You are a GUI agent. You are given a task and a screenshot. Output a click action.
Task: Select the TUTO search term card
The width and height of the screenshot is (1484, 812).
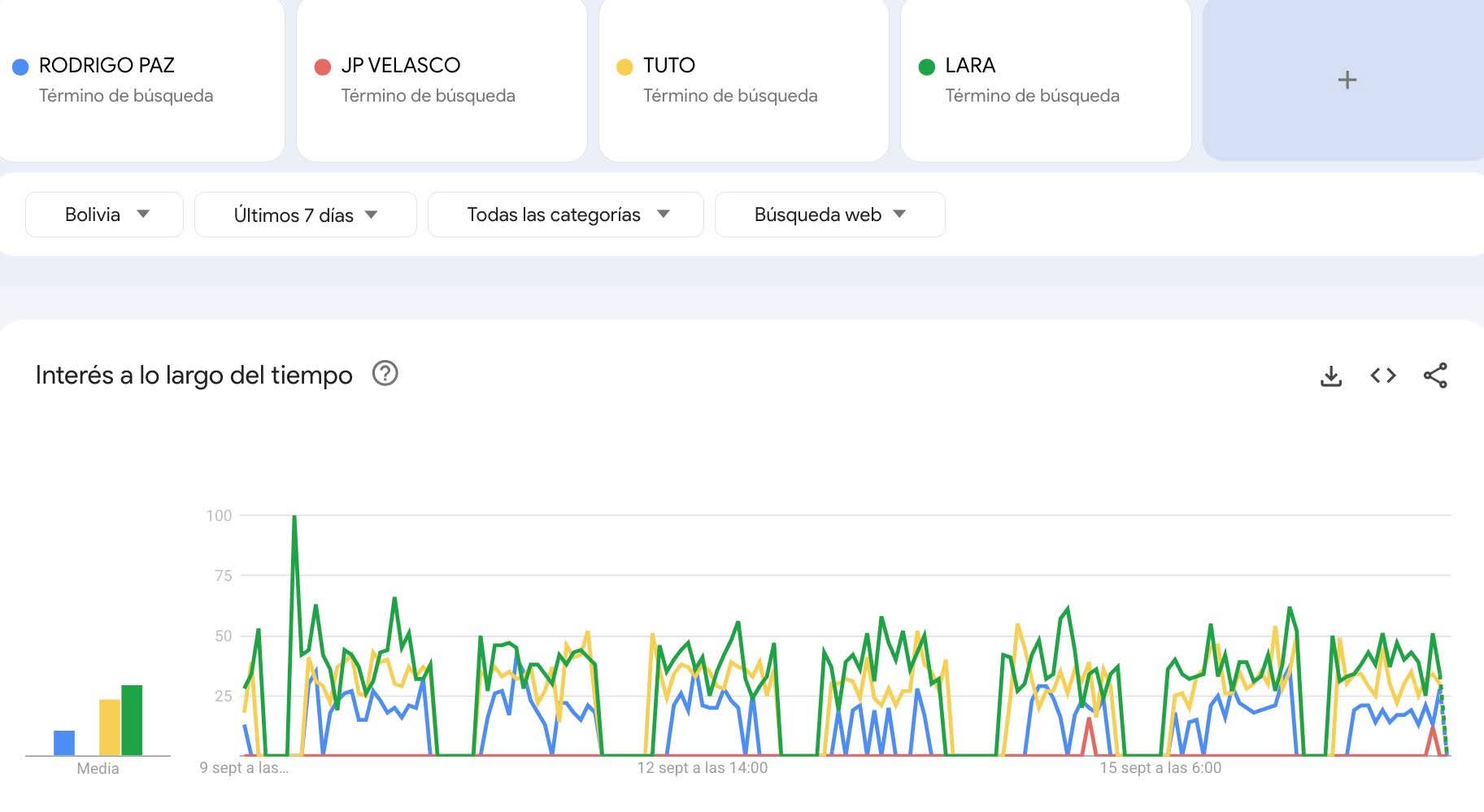(743, 80)
